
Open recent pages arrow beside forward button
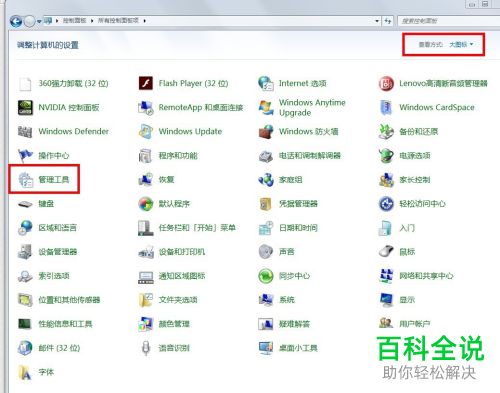pyautogui.click(x=39, y=21)
